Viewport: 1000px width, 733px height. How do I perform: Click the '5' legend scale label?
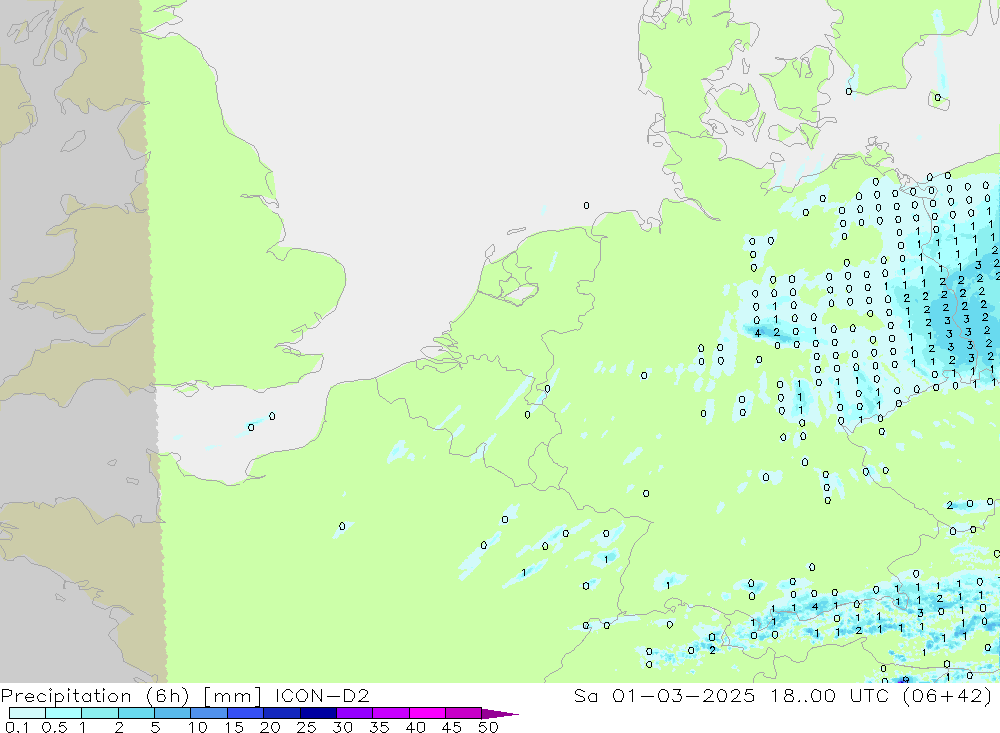(155, 727)
